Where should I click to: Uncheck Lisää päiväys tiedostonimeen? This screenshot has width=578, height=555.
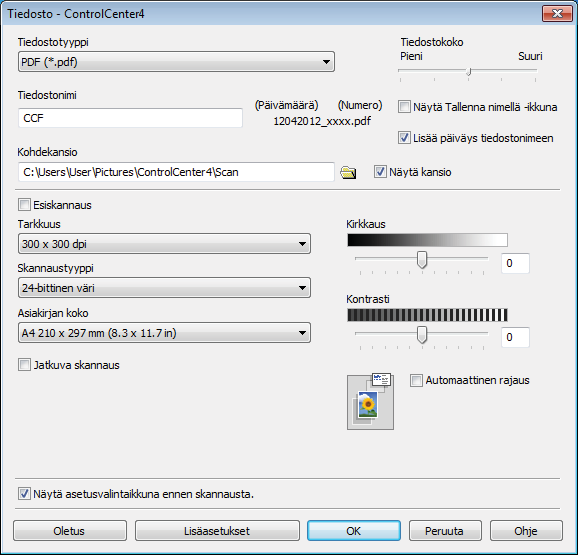point(404,138)
